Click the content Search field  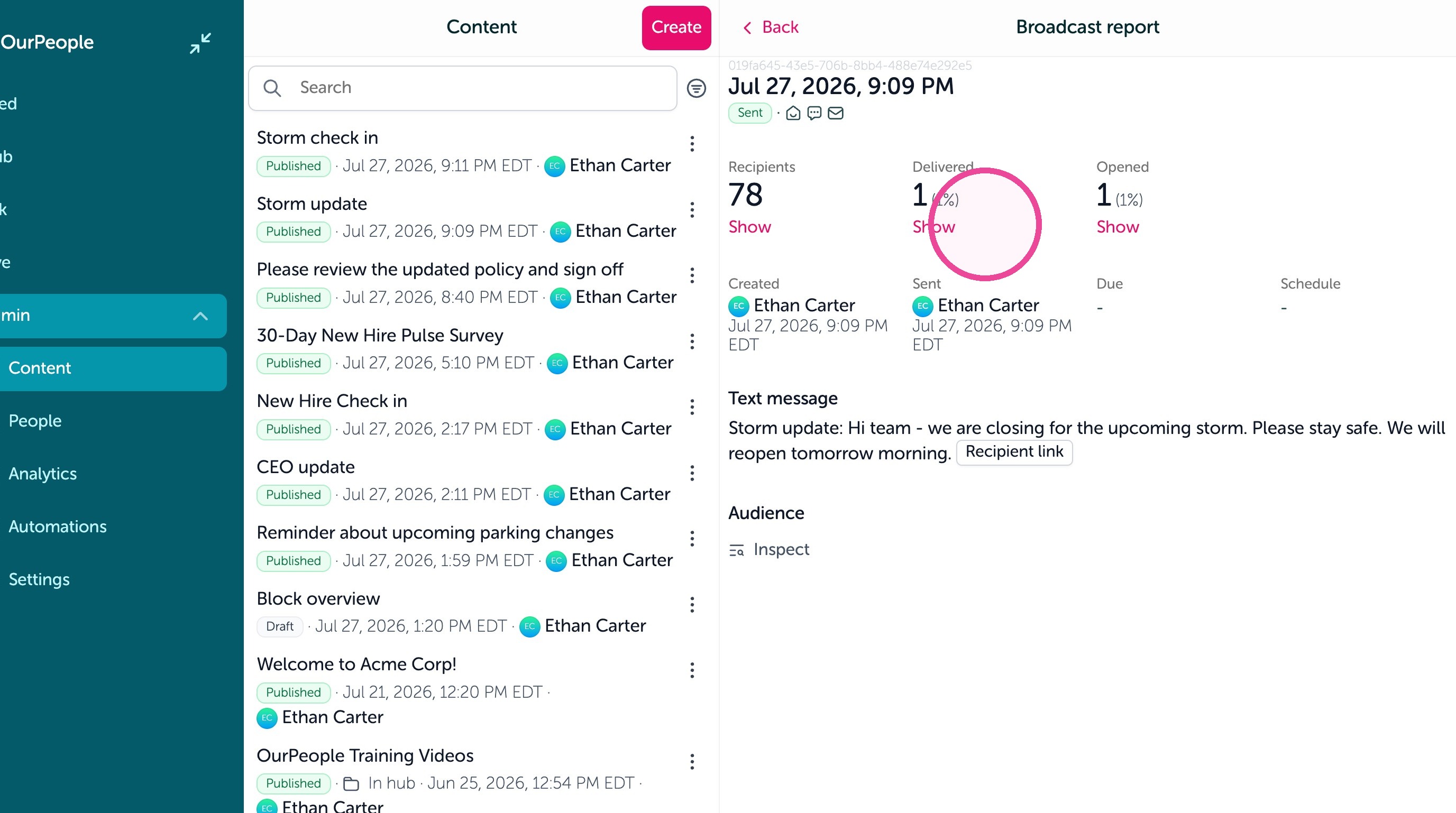[x=462, y=88]
